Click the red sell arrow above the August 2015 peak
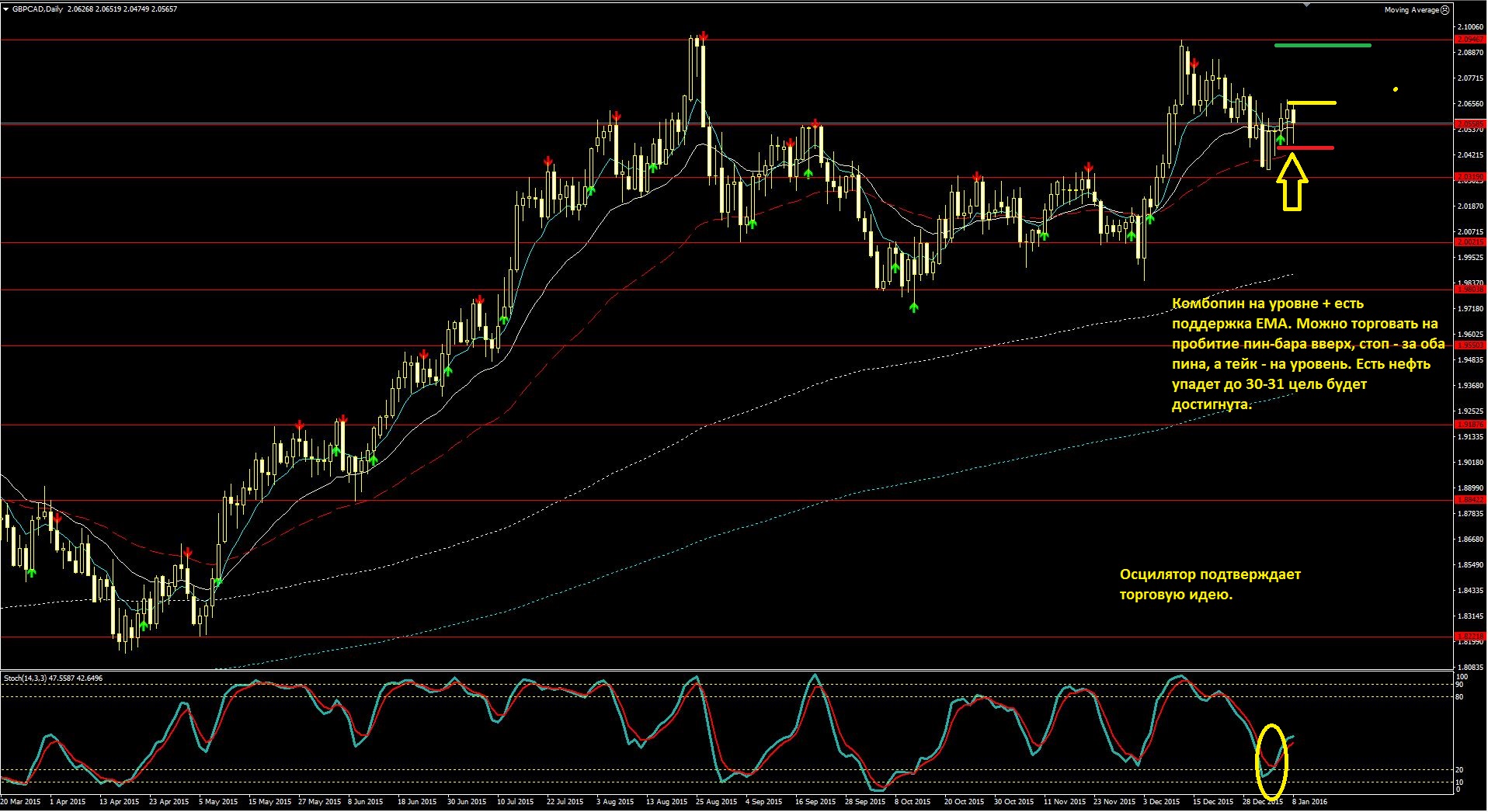The height and width of the screenshot is (812, 1488). pyautogui.click(x=703, y=36)
